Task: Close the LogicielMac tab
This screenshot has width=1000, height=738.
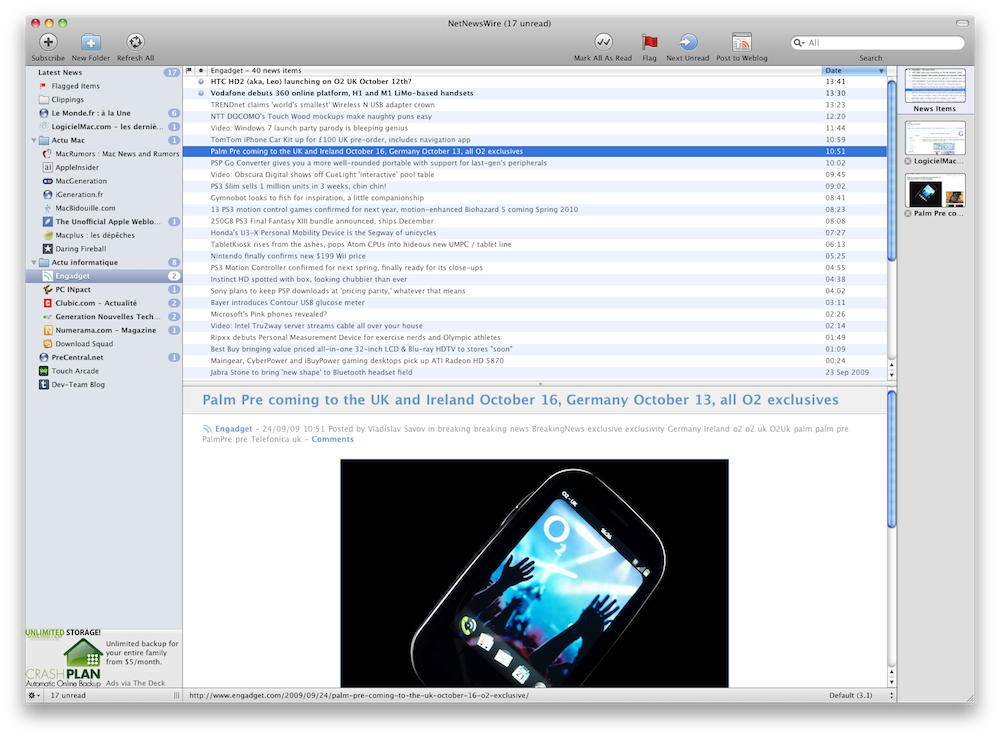Action: [908, 161]
